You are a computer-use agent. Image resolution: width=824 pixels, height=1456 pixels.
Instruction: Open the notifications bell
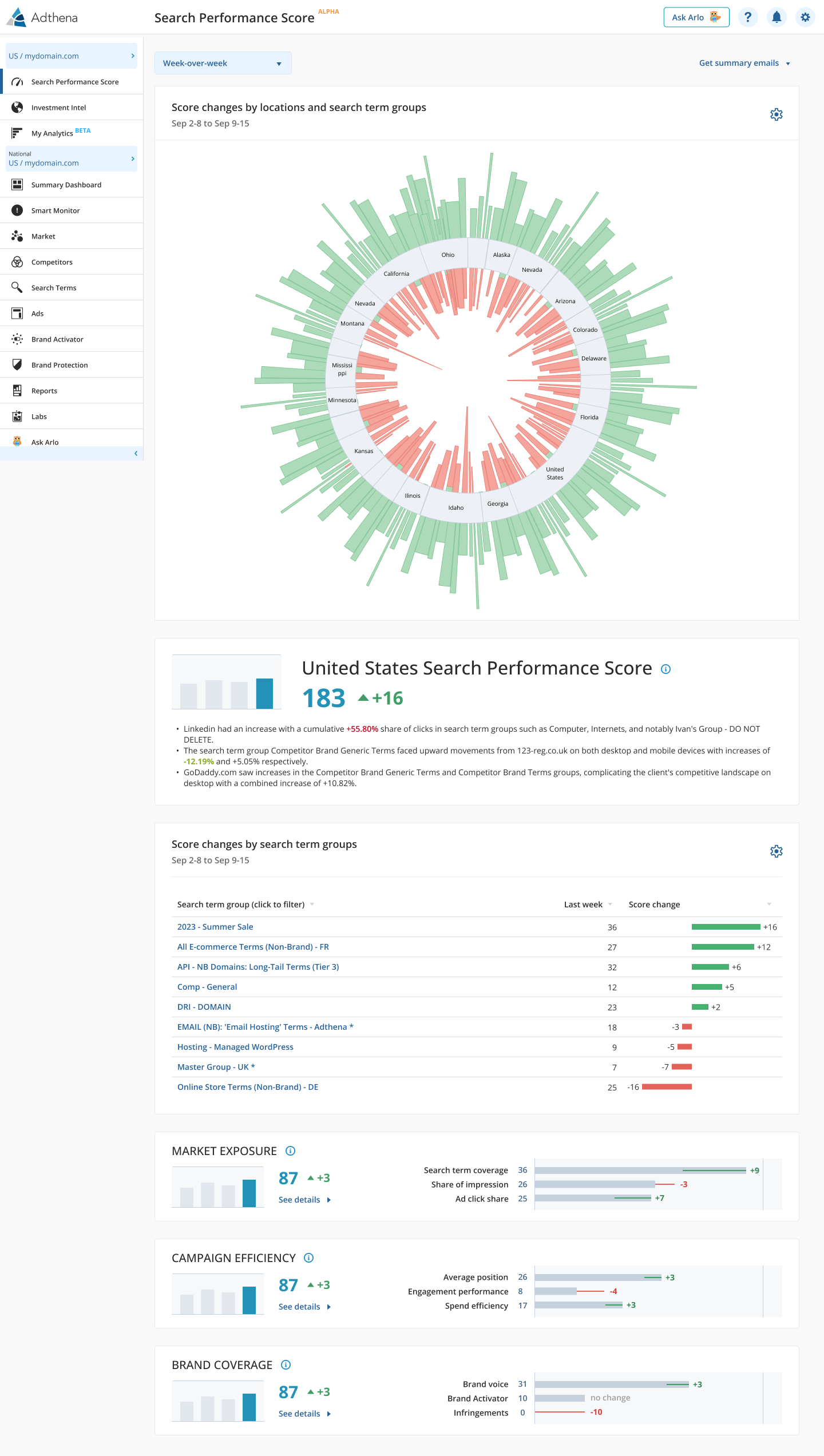tap(777, 17)
